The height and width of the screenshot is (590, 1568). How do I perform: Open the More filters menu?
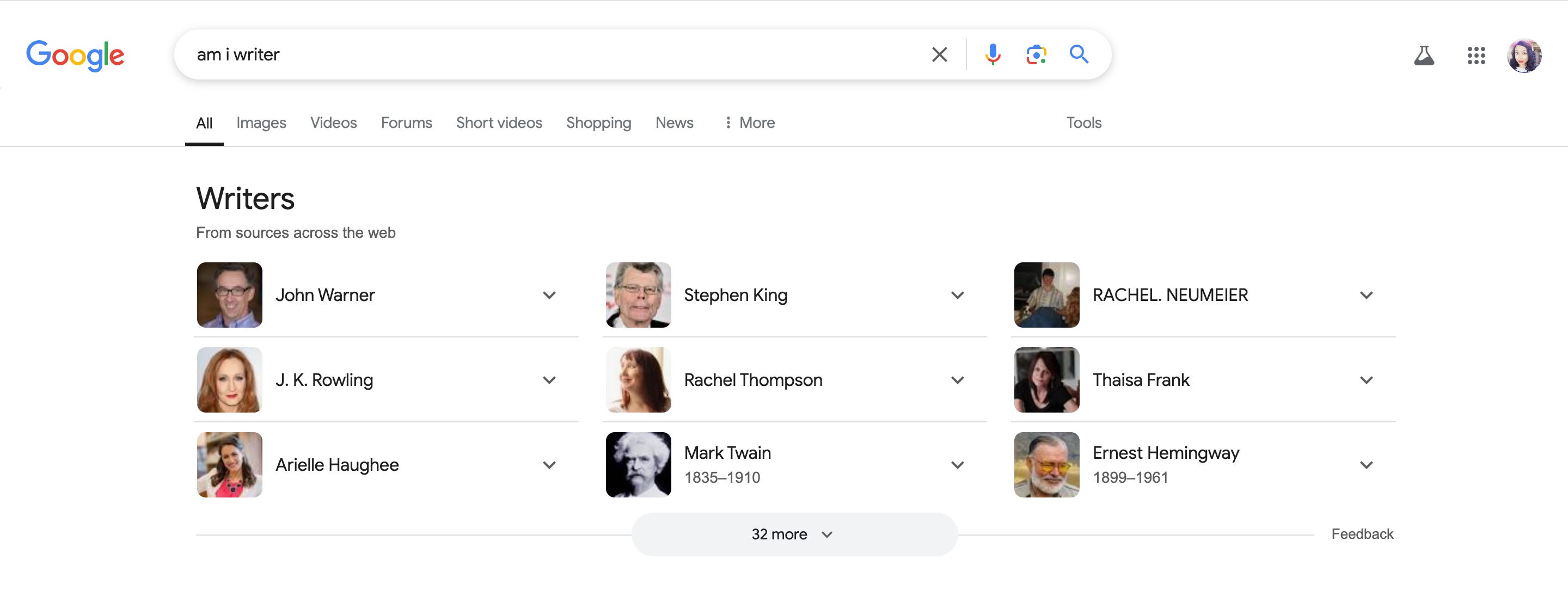coord(749,123)
